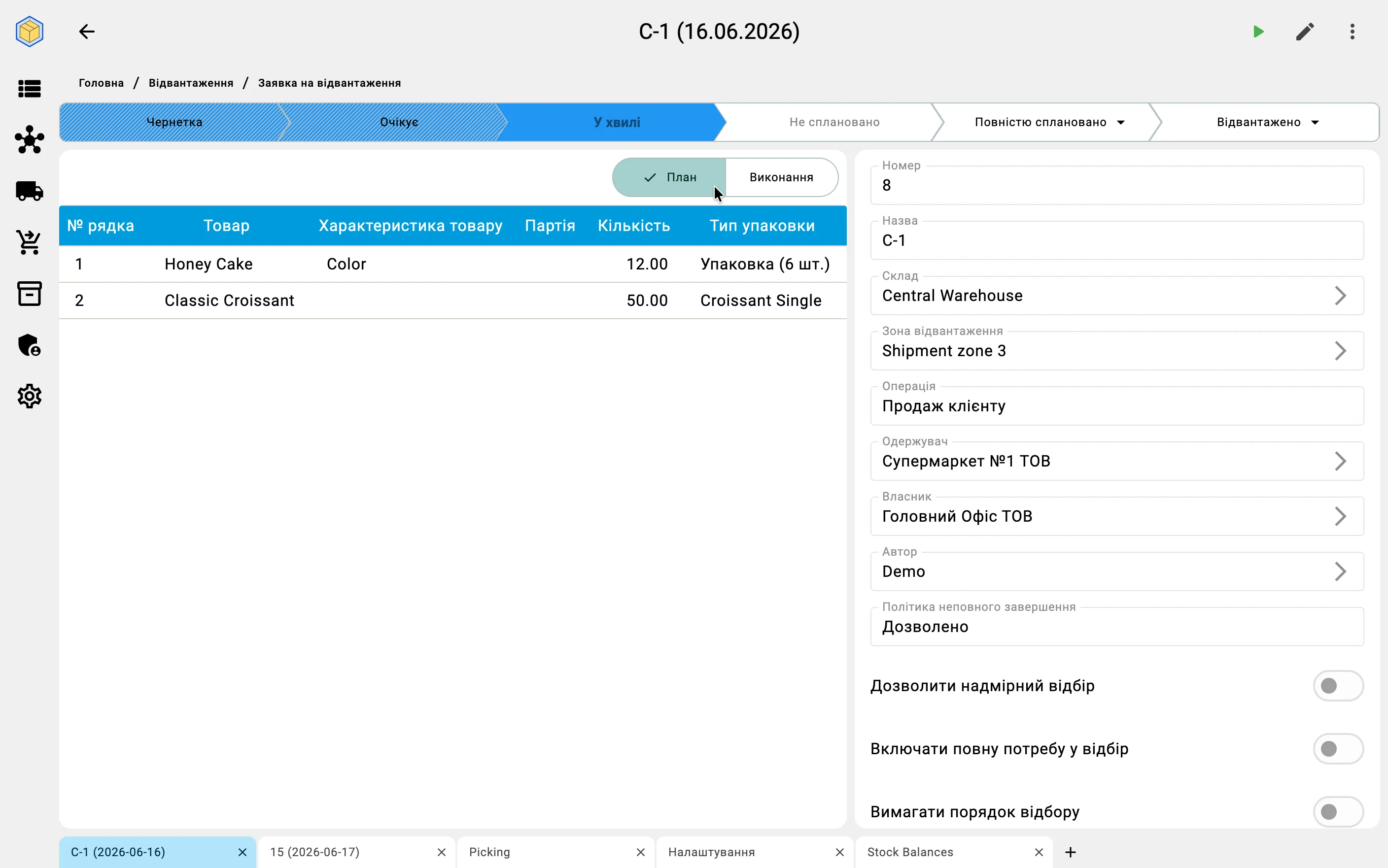Close the Stock Balances tab
The image size is (1388, 868).
click(1038, 852)
